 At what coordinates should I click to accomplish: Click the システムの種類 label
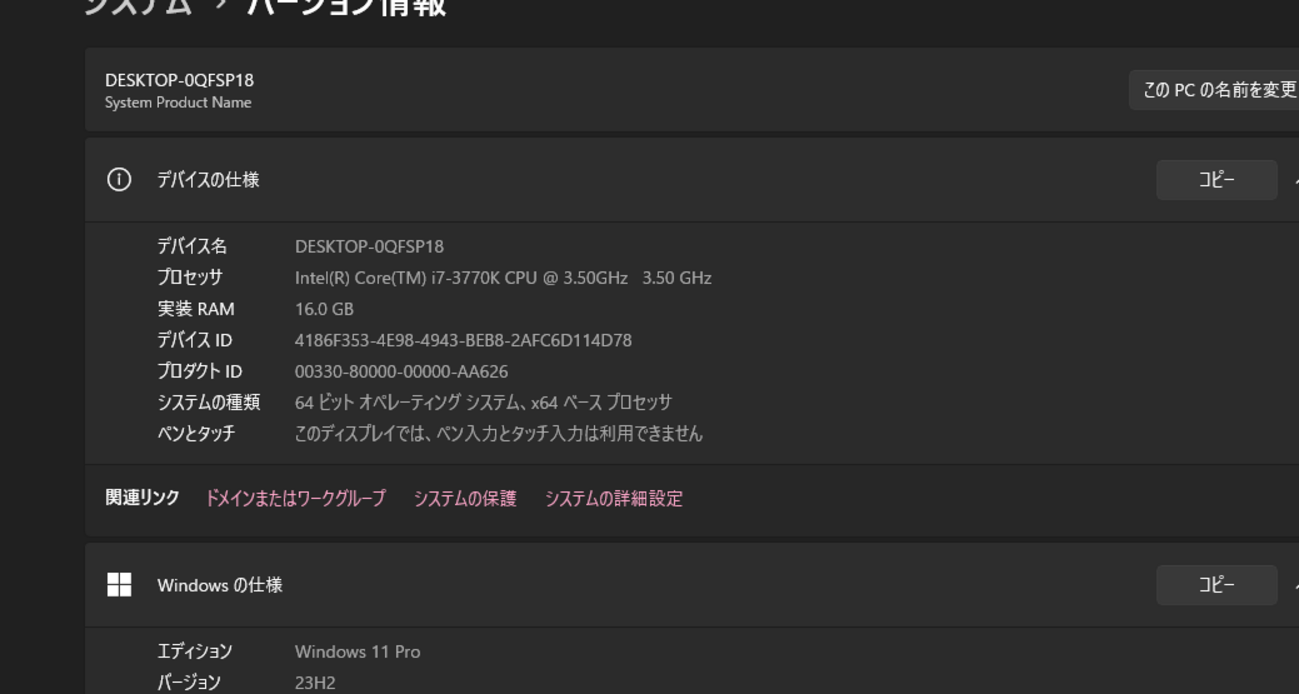(208, 402)
